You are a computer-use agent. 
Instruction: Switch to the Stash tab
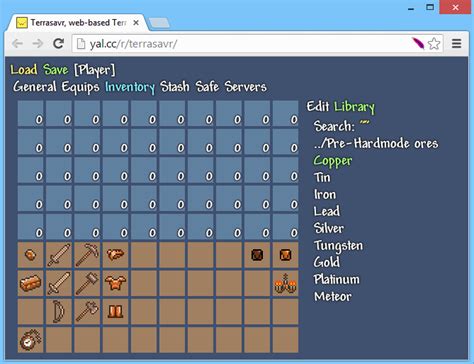(175, 87)
